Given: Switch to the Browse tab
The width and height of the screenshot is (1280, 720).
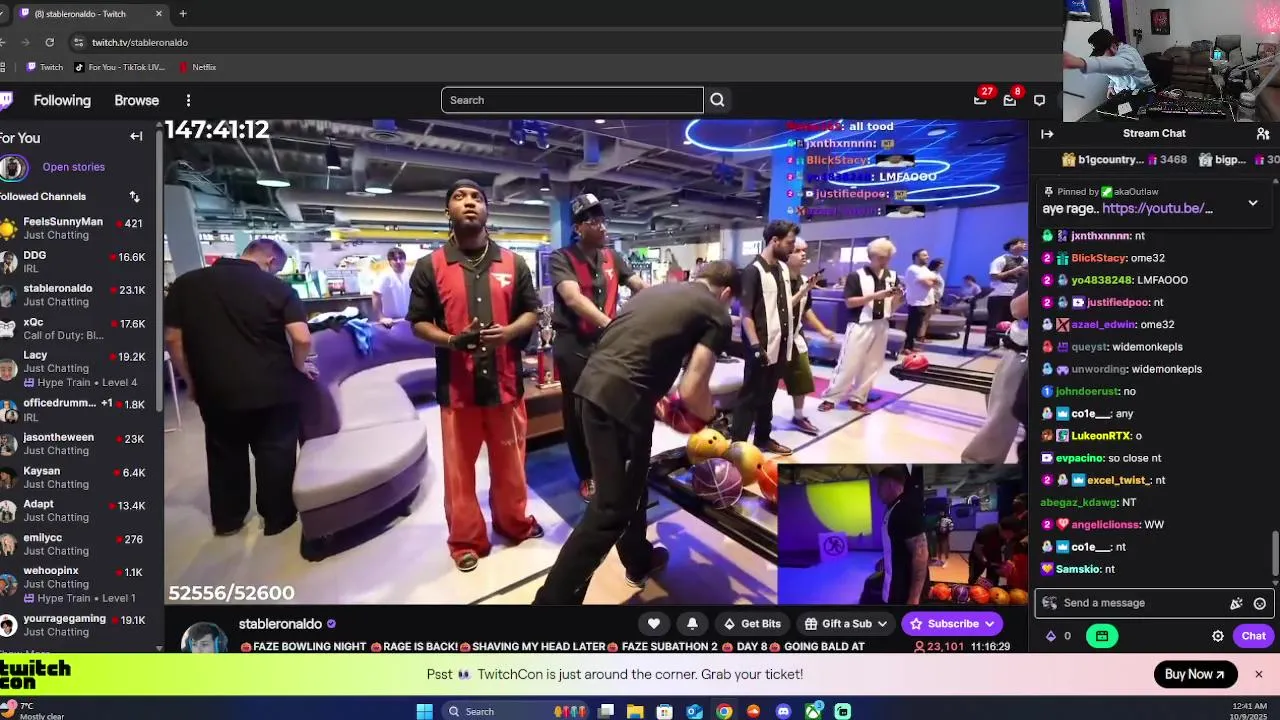Looking at the screenshot, I should 136,100.
